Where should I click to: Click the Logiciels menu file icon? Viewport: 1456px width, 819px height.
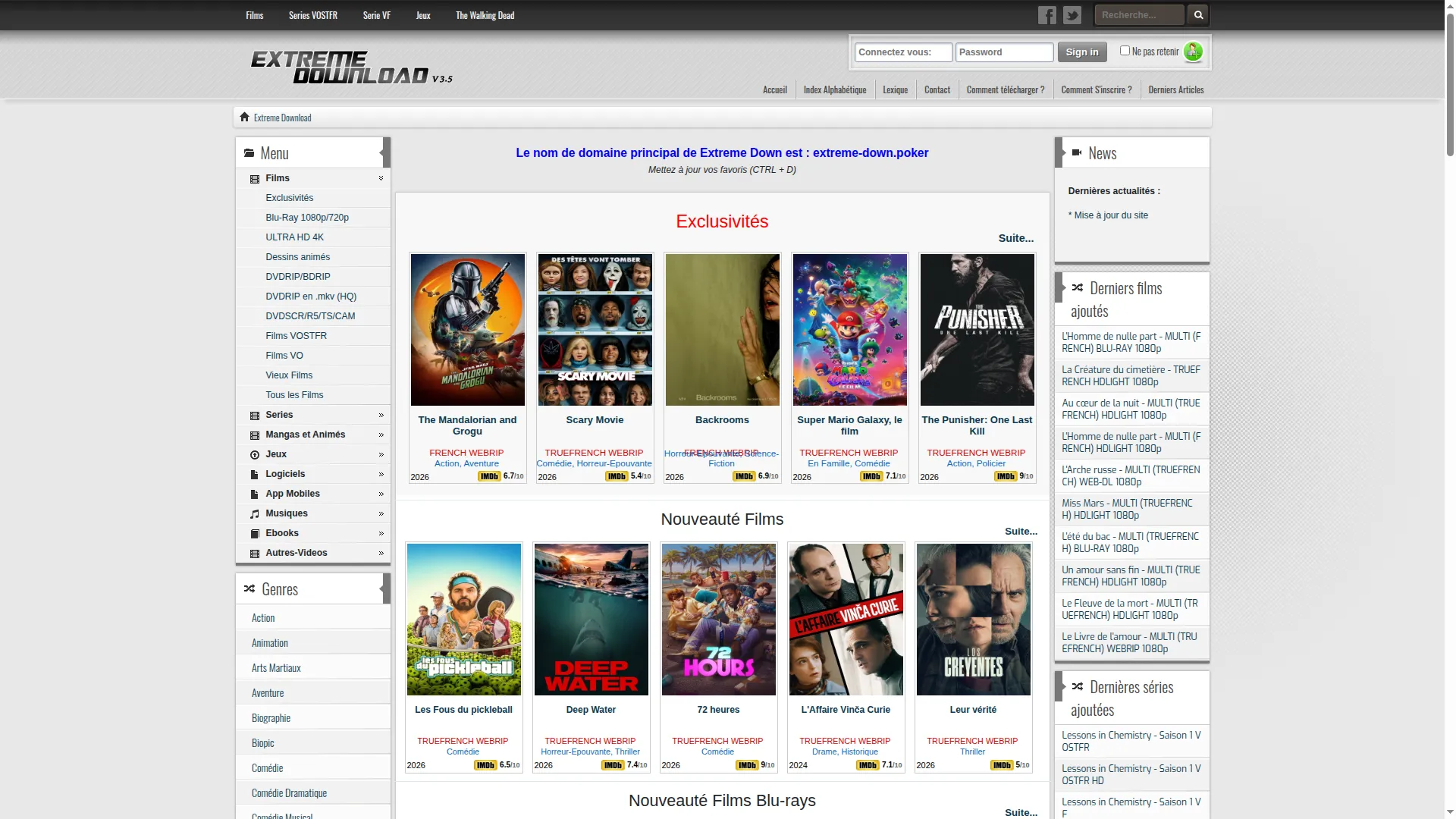click(255, 475)
